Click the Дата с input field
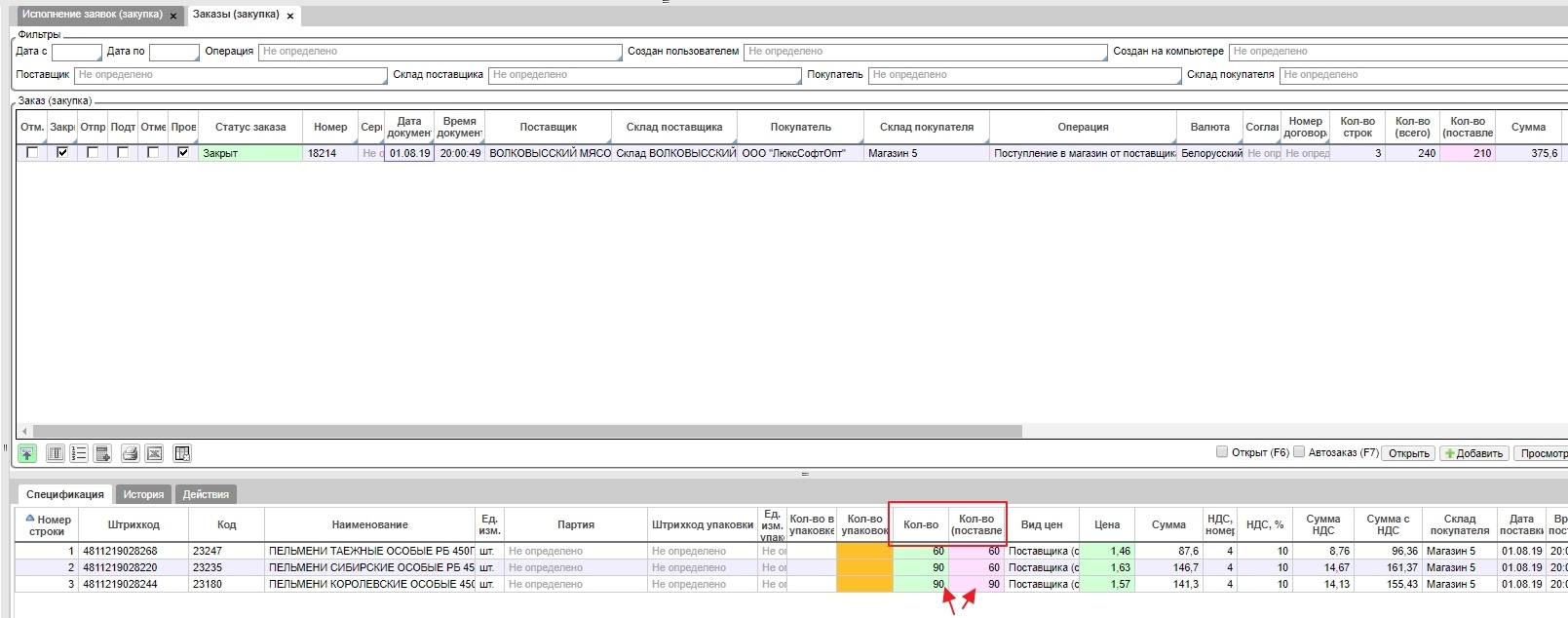 point(76,52)
